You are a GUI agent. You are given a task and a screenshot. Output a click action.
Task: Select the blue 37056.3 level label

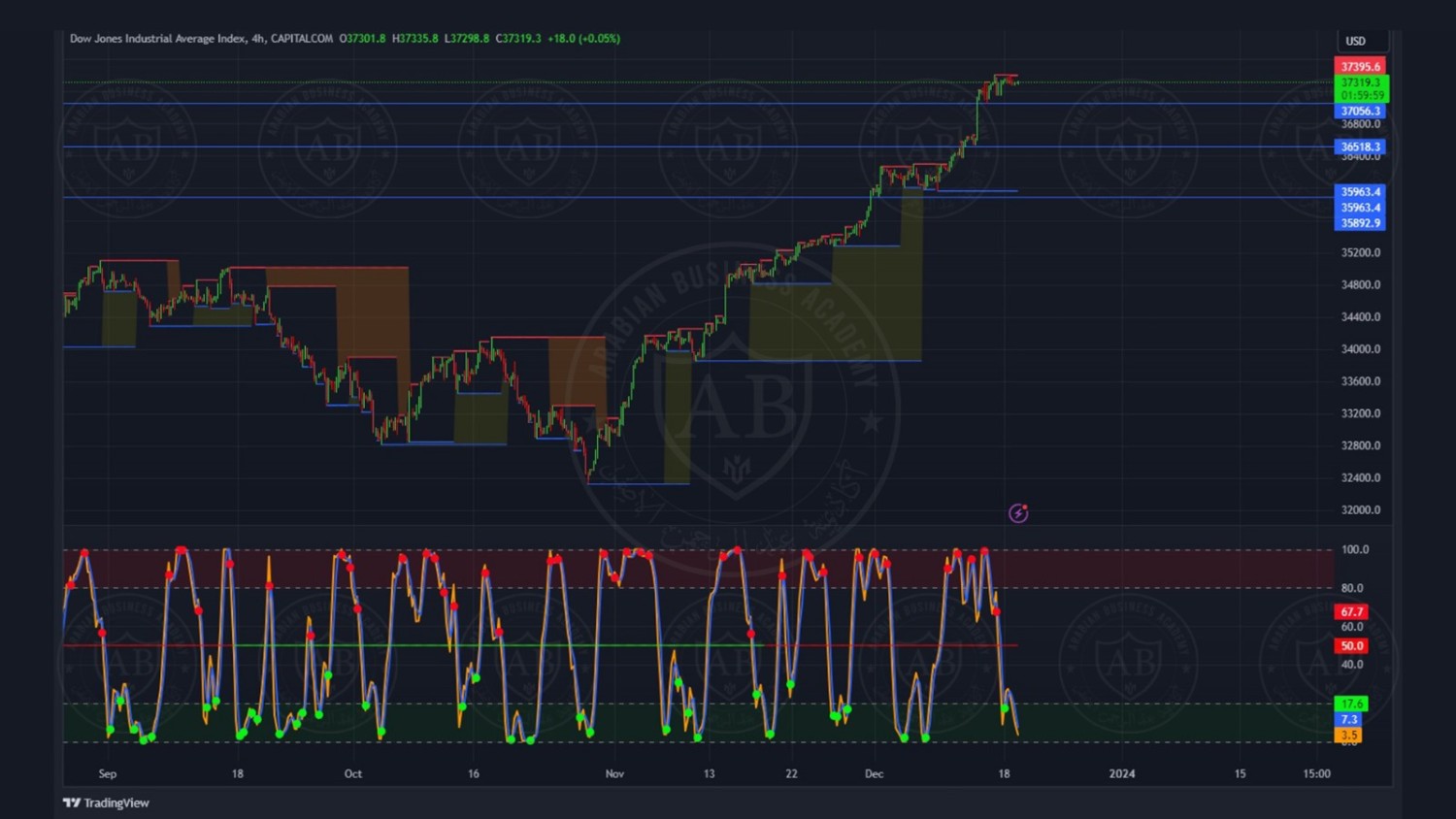tap(1360, 111)
